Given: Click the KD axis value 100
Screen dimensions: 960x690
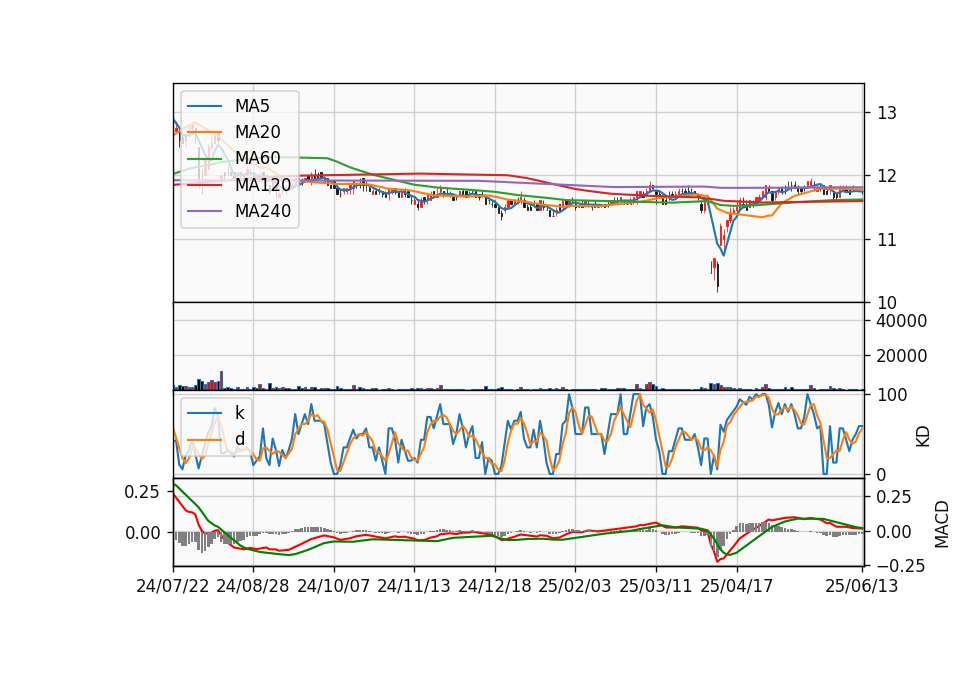Looking at the screenshot, I should click(x=892, y=395).
